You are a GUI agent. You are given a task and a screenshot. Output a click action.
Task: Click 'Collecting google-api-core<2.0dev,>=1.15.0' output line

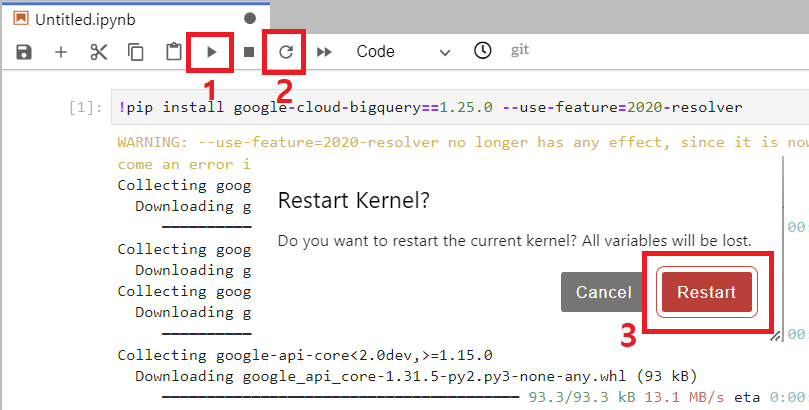tap(305, 355)
